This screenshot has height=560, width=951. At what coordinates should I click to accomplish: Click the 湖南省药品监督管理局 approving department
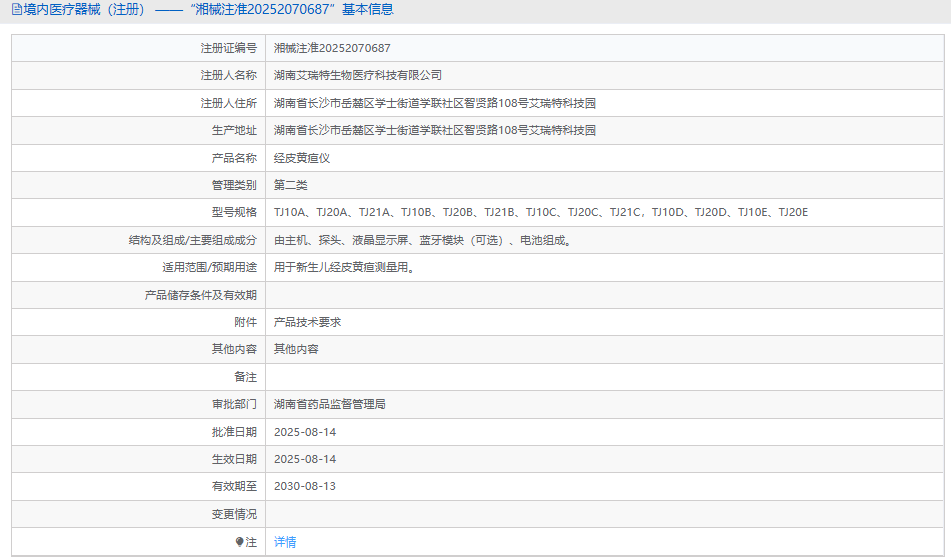pyautogui.click(x=330, y=404)
